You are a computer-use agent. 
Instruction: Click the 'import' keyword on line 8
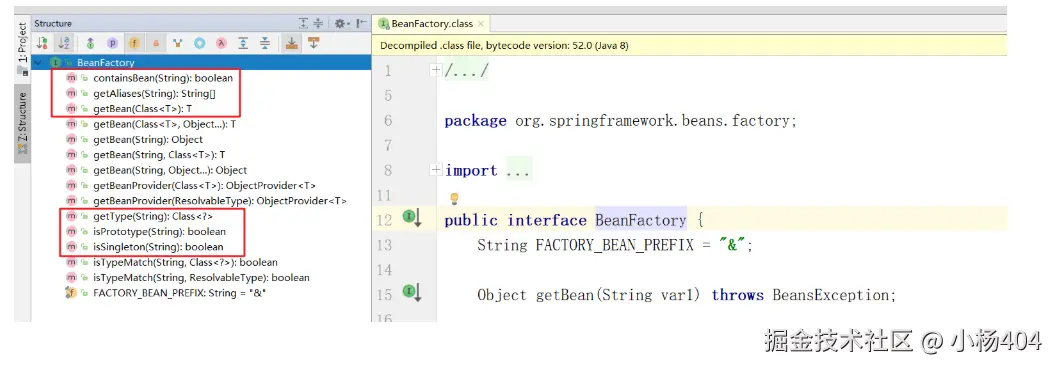point(471,170)
